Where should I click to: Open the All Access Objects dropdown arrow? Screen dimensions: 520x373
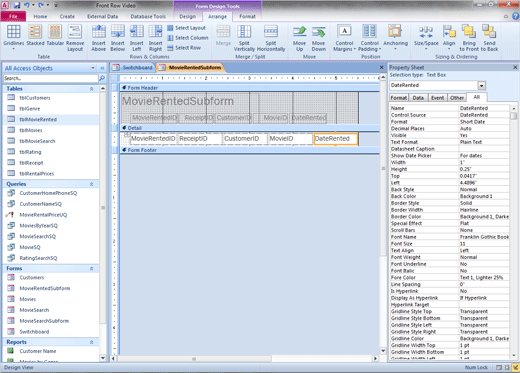[x=93, y=68]
